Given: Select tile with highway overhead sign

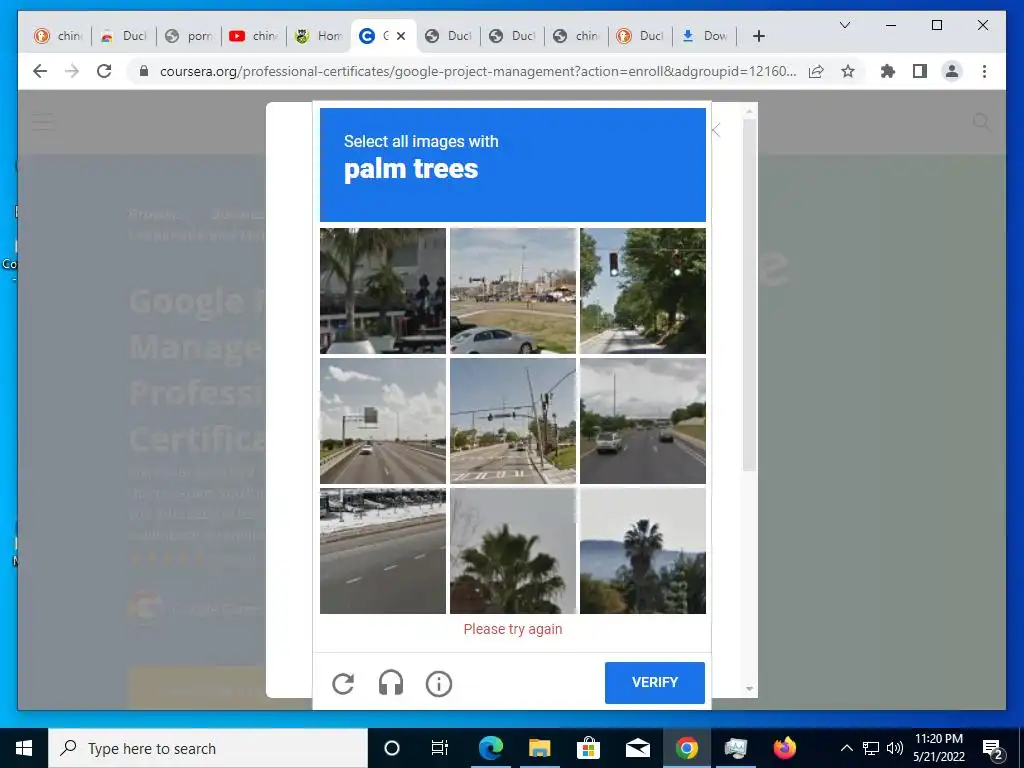Looking at the screenshot, I should (383, 421).
